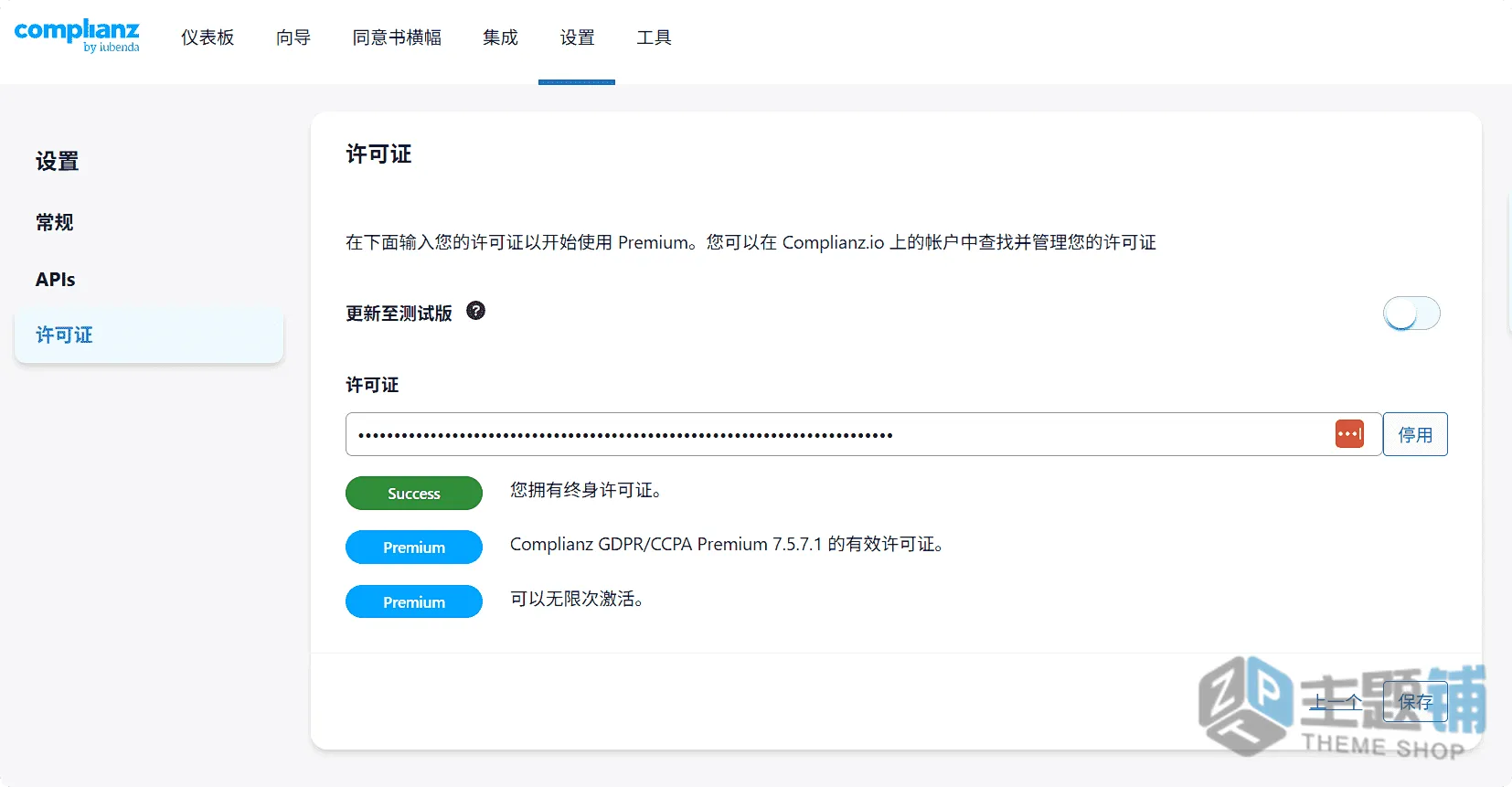Click the Complianz by iubenda logo

[x=77, y=35]
